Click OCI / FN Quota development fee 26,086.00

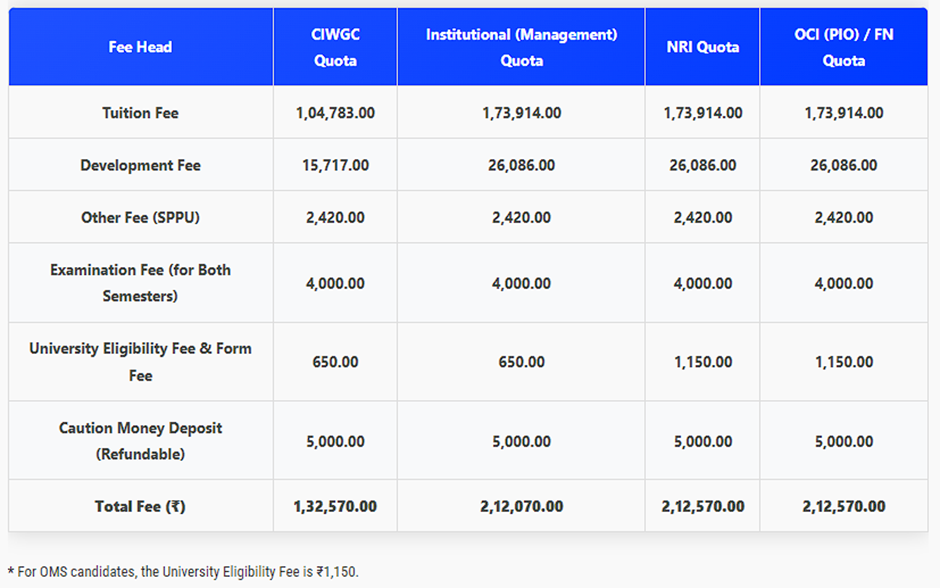(x=843, y=165)
